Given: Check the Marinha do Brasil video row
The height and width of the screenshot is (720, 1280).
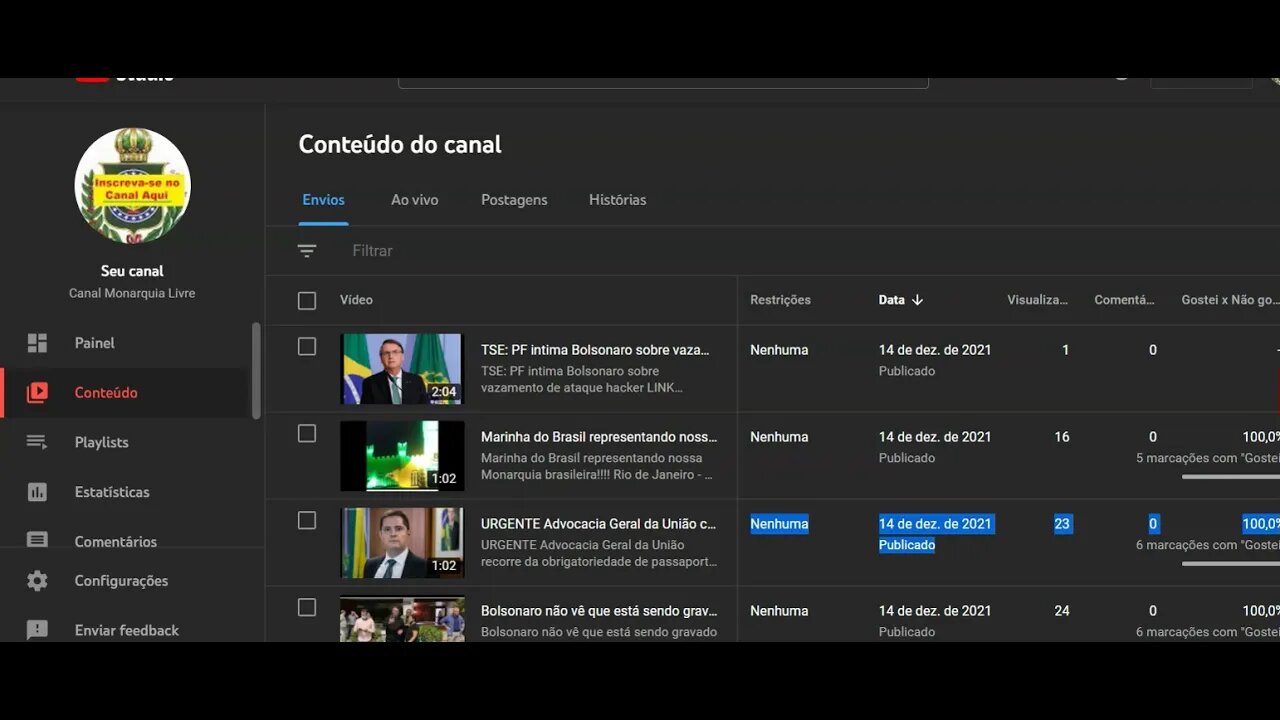Looking at the screenshot, I should [307, 434].
